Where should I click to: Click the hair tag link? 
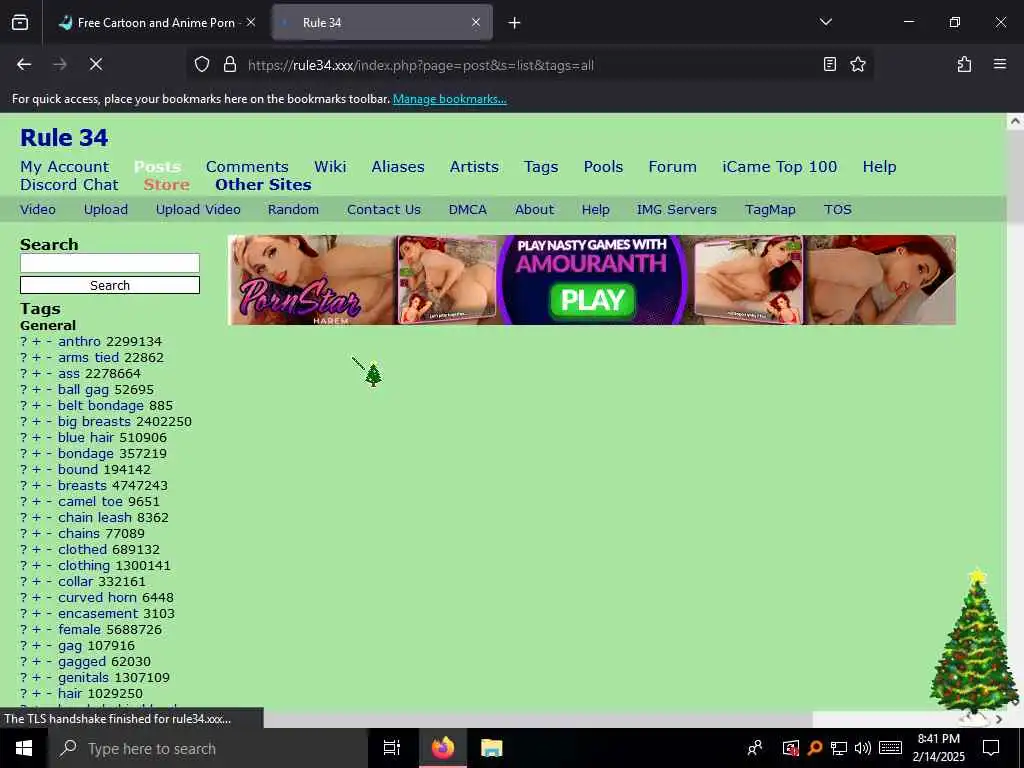70,693
